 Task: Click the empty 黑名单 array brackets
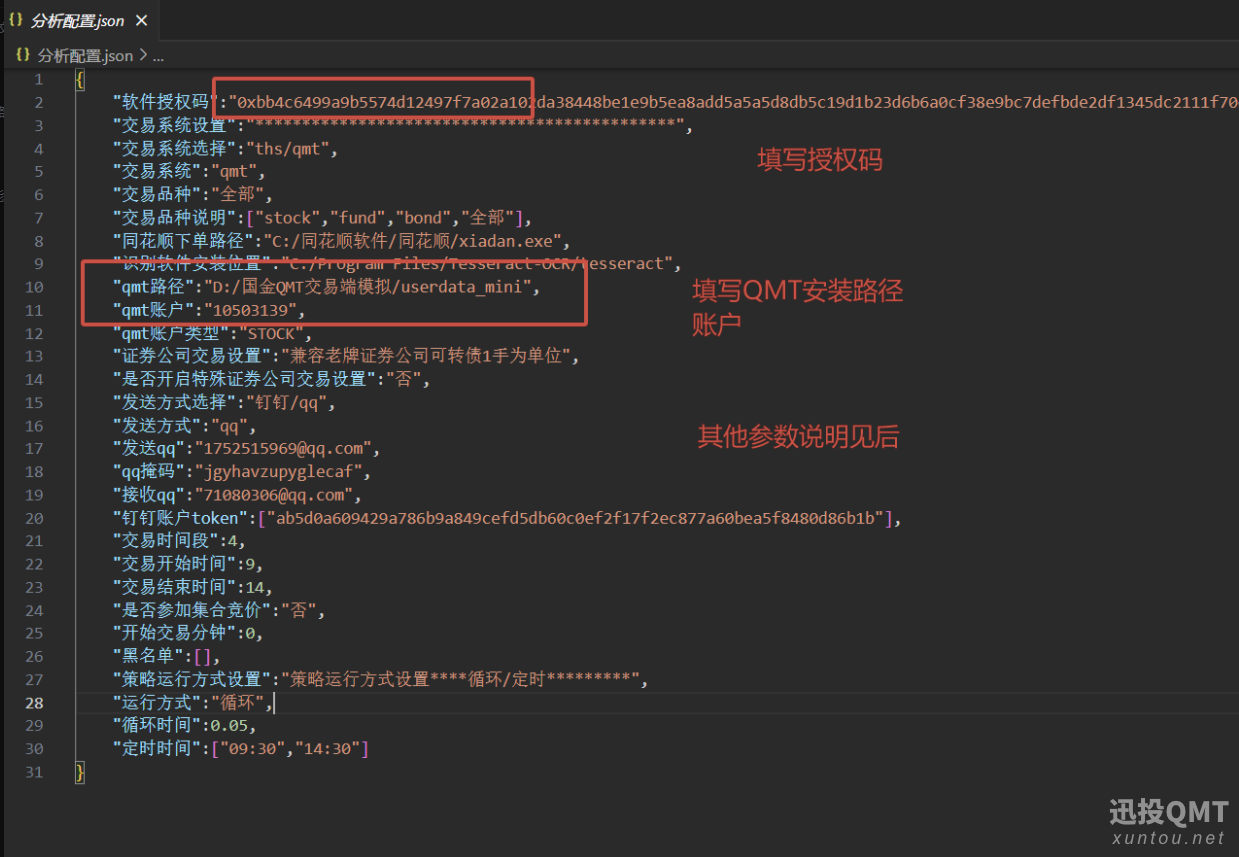pyautogui.click(x=204, y=657)
